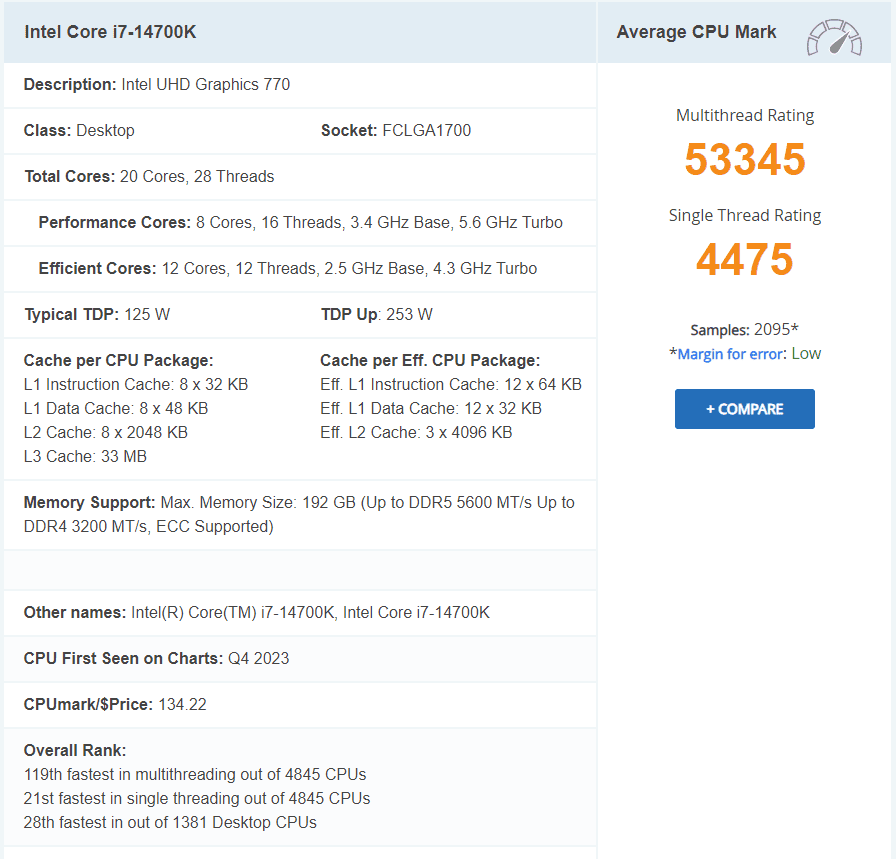Viewport: 896px width, 859px height.
Task: Click 28th fastest of 1381 Desktop CPUs line
Action: click(x=170, y=822)
